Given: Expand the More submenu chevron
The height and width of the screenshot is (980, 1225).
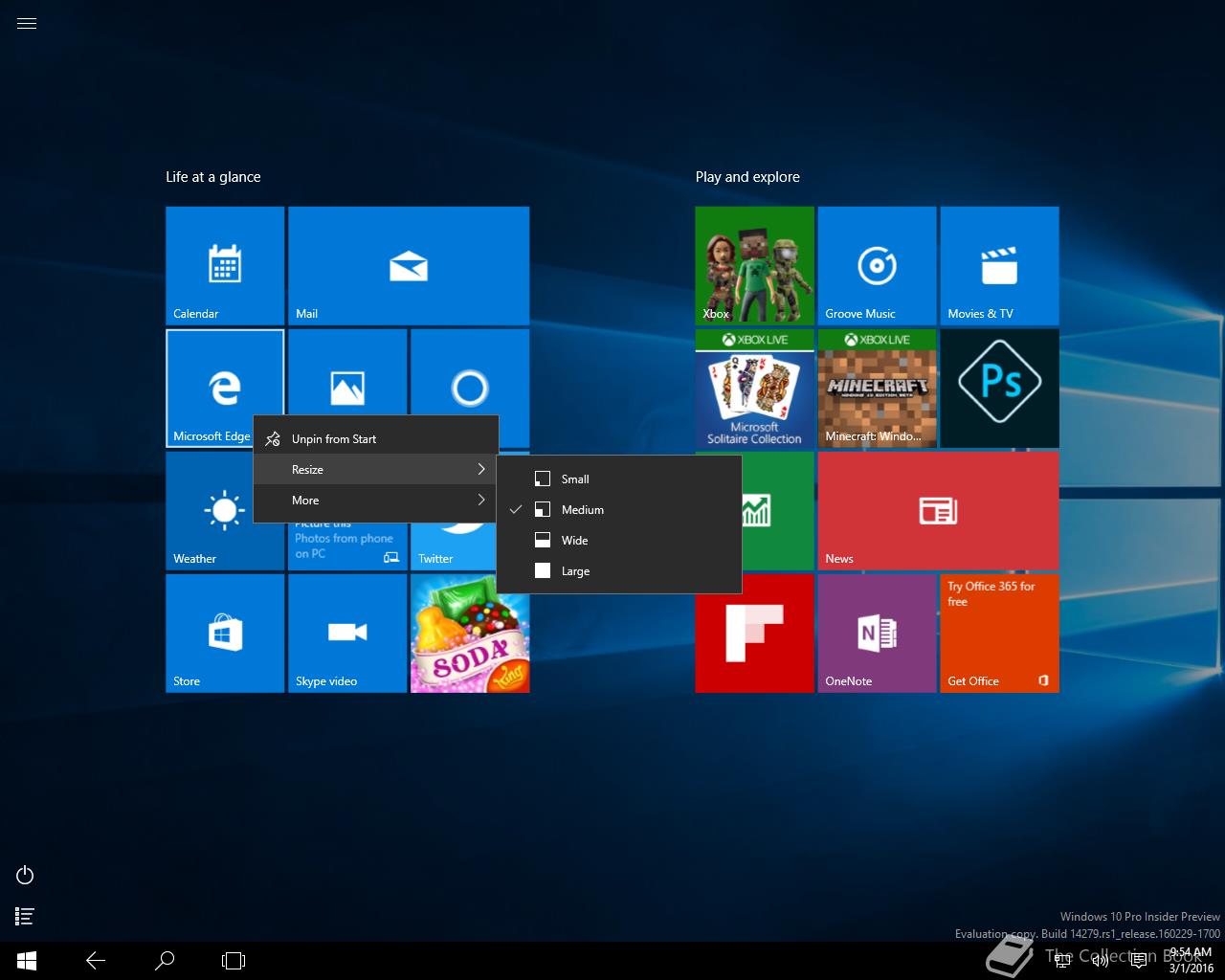Looking at the screenshot, I should click(x=481, y=500).
